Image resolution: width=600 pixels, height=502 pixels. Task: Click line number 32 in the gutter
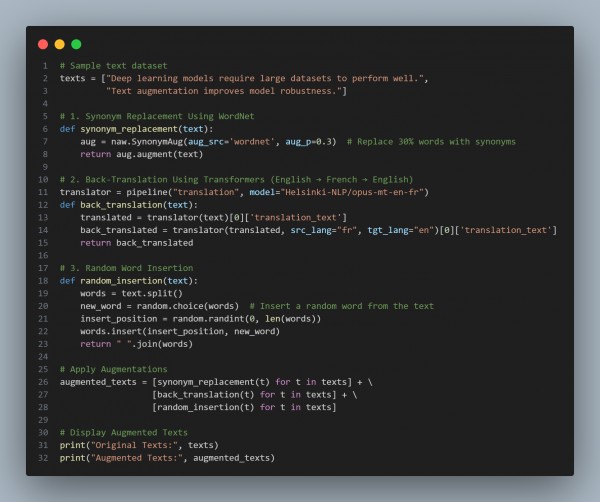point(43,458)
